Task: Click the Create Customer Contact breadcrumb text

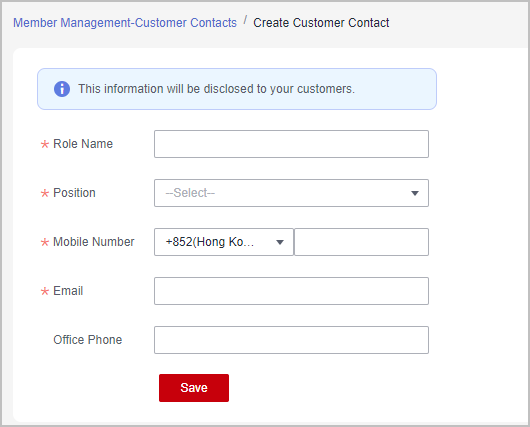Action: (321, 23)
